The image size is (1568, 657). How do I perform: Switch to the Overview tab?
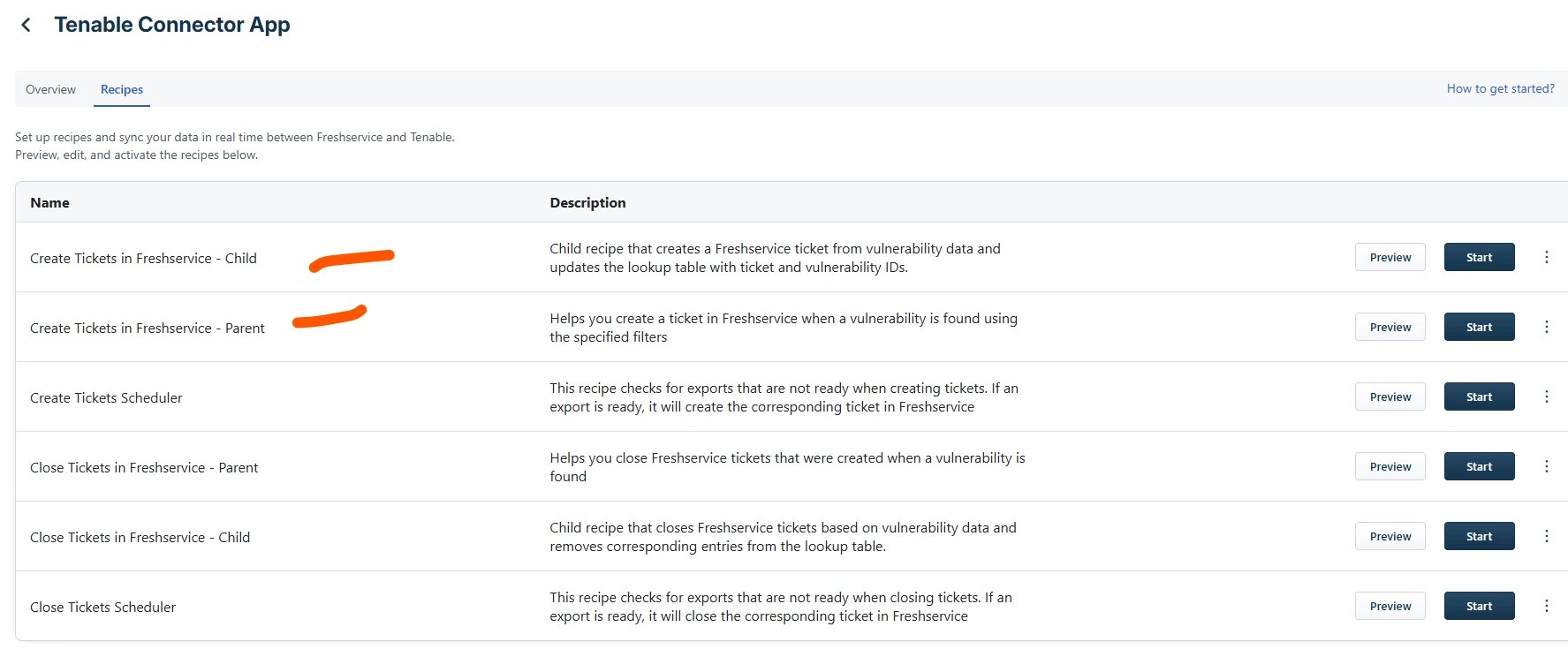coord(50,89)
